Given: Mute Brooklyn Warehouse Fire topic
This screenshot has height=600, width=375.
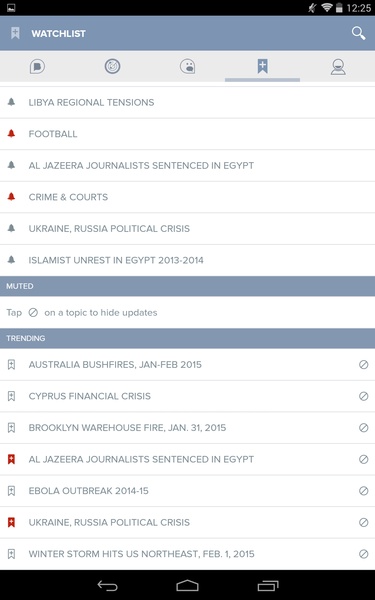Looking at the screenshot, I should pyautogui.click(x=364, y=427).
